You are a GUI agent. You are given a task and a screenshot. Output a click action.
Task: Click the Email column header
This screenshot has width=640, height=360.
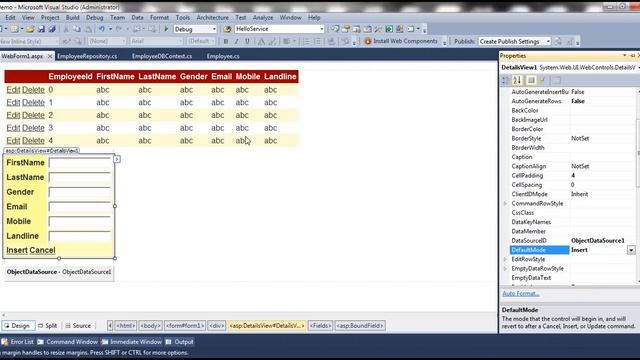(221, 76)
